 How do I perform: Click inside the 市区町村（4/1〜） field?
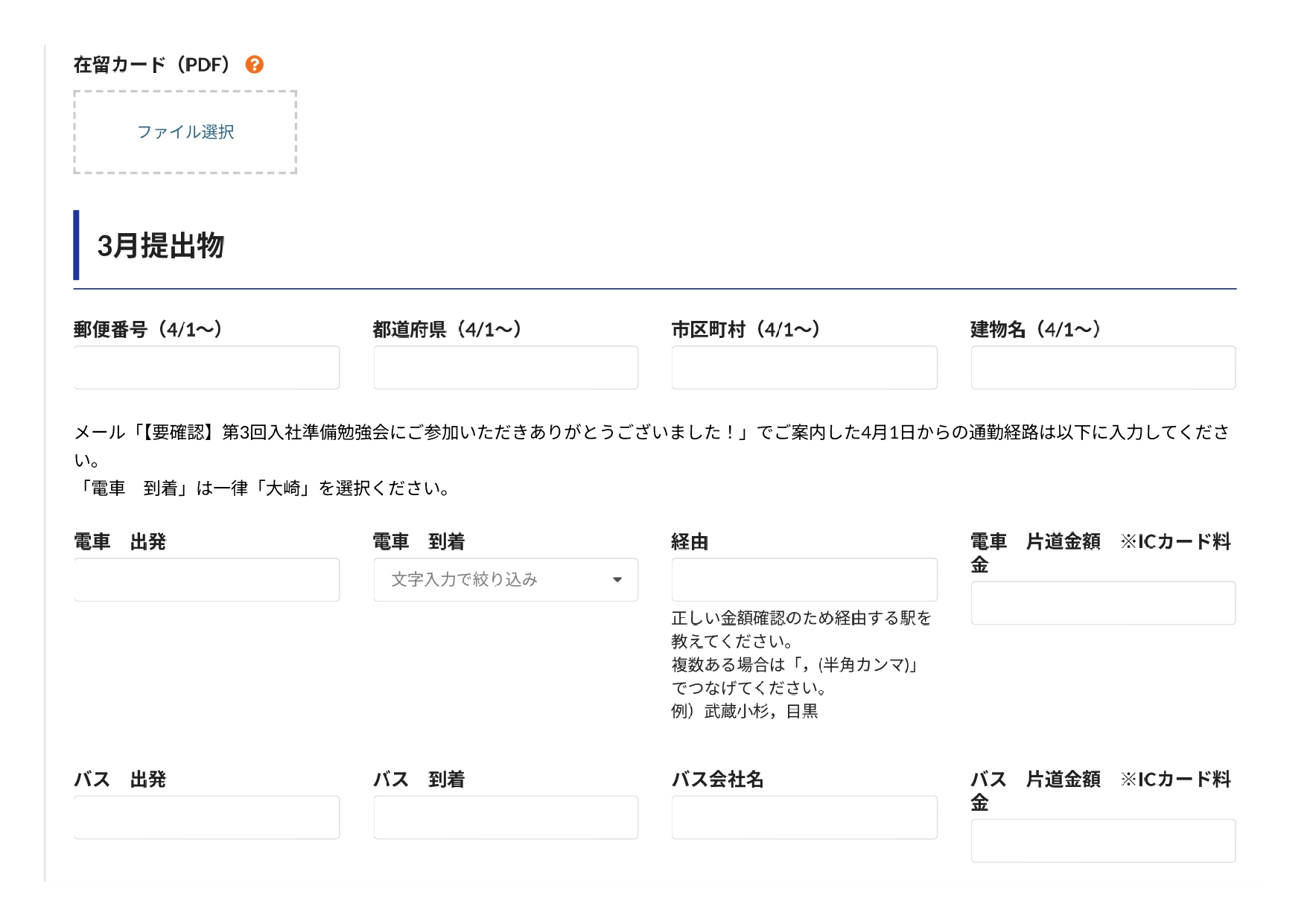click(x=804, y=367)
